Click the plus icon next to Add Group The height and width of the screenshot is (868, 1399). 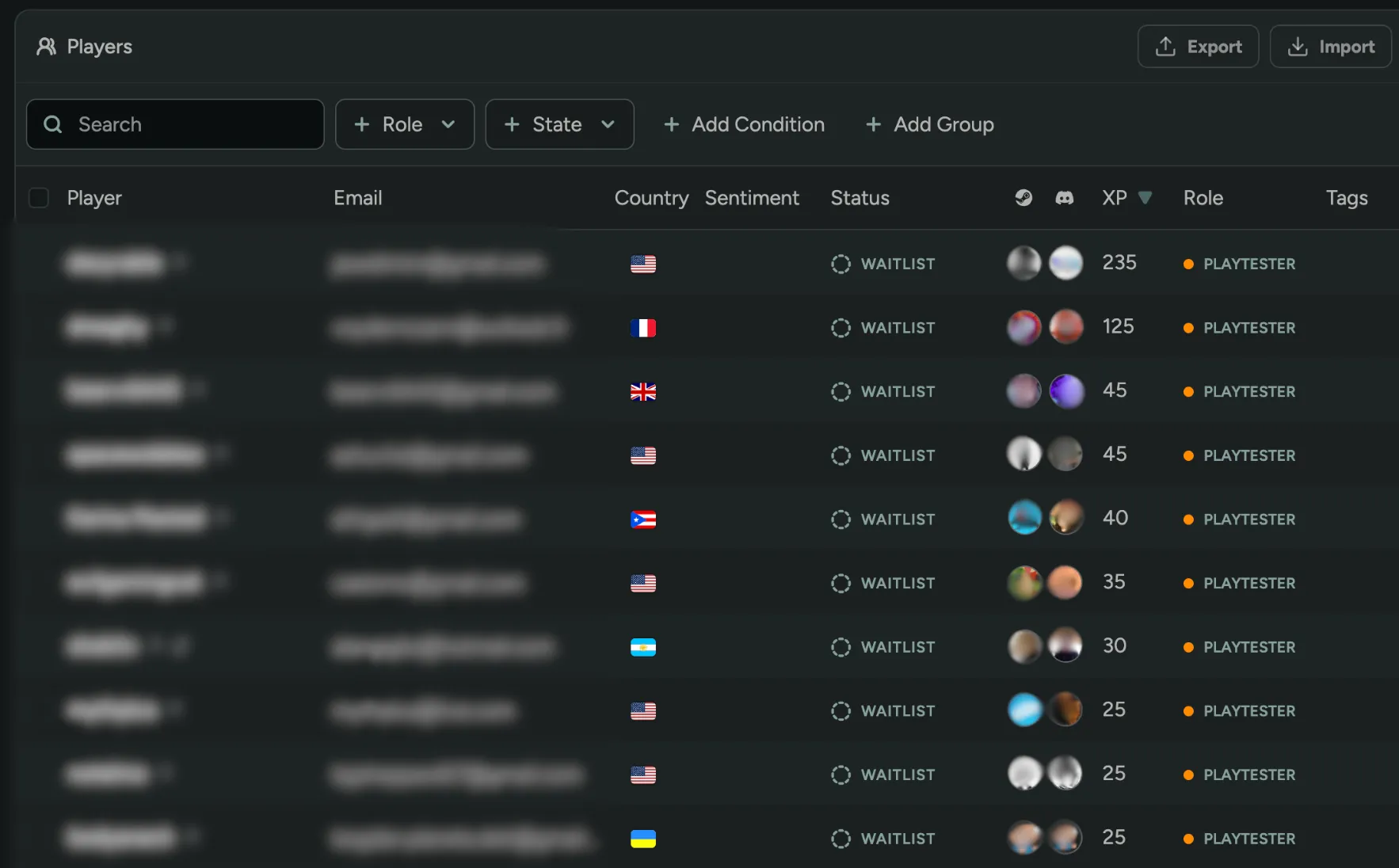click(874, 124)
